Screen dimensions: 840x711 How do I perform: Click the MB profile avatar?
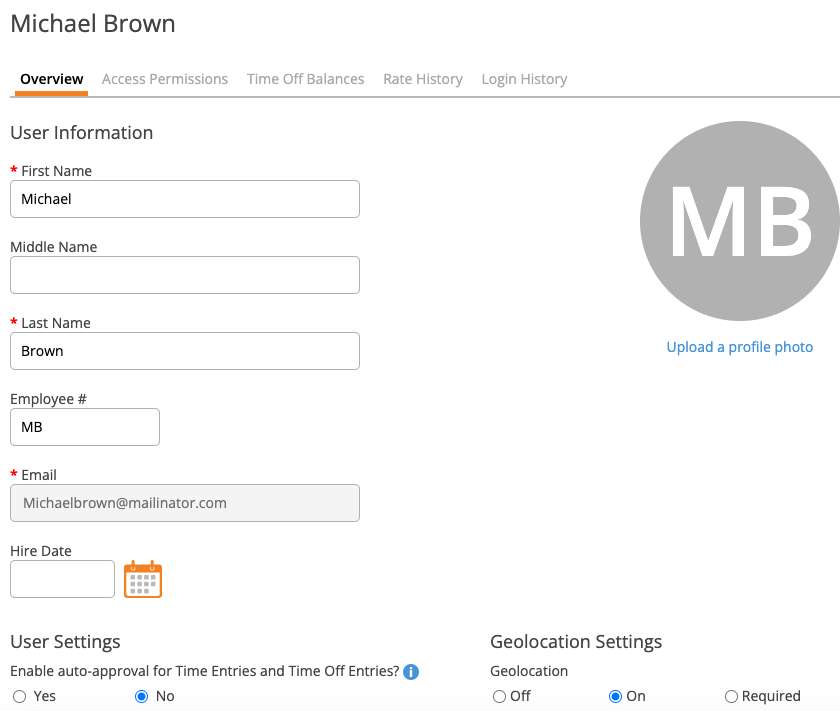(740, 221)
